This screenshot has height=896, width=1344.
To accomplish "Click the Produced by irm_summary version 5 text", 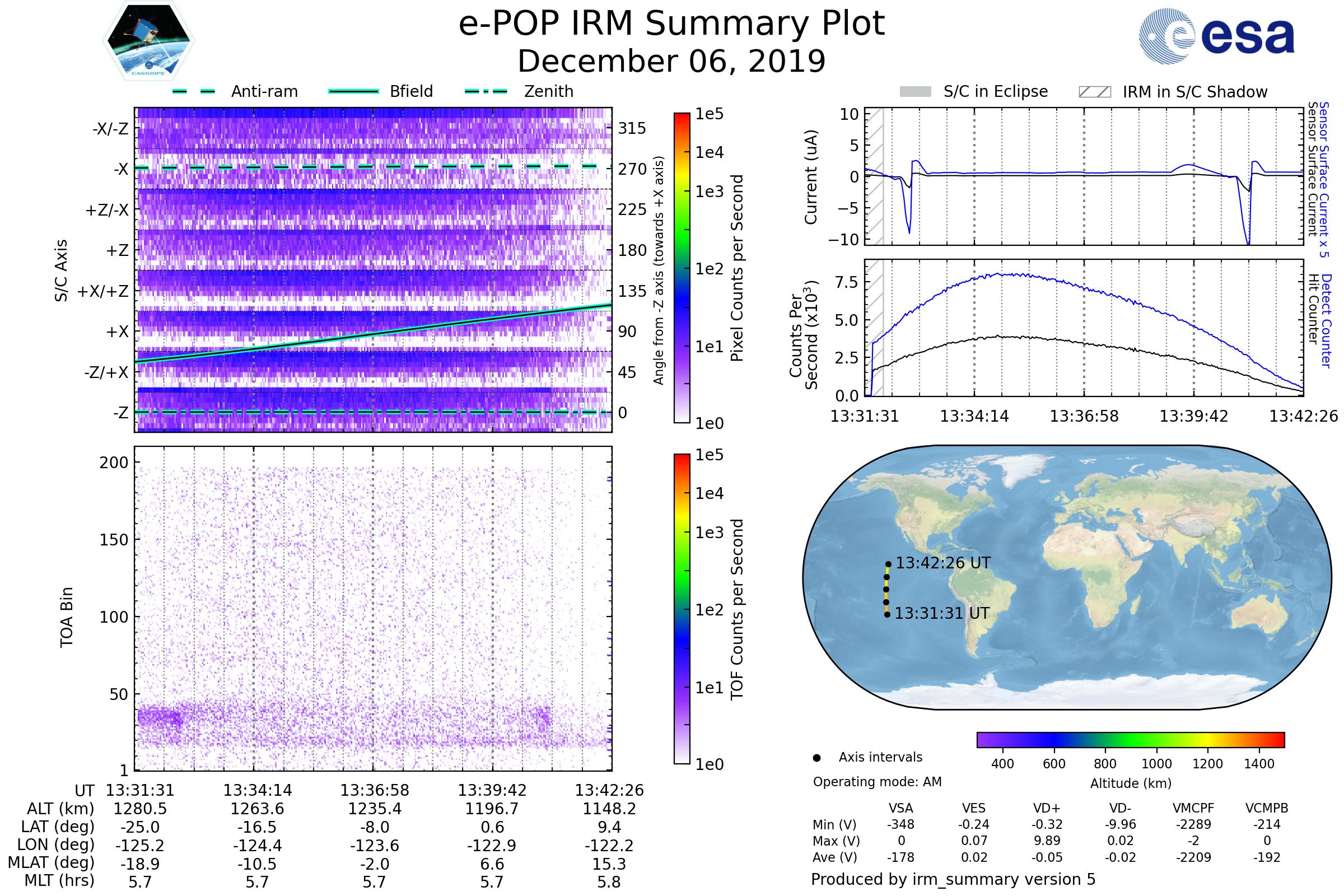I will point(953,879).
